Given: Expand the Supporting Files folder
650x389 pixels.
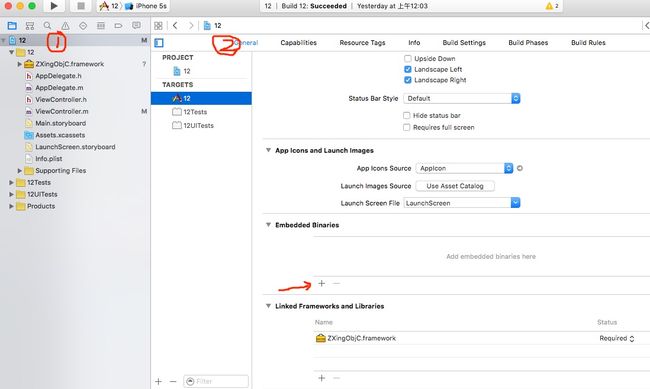Looking at the screenshot, I should (19, 171).
